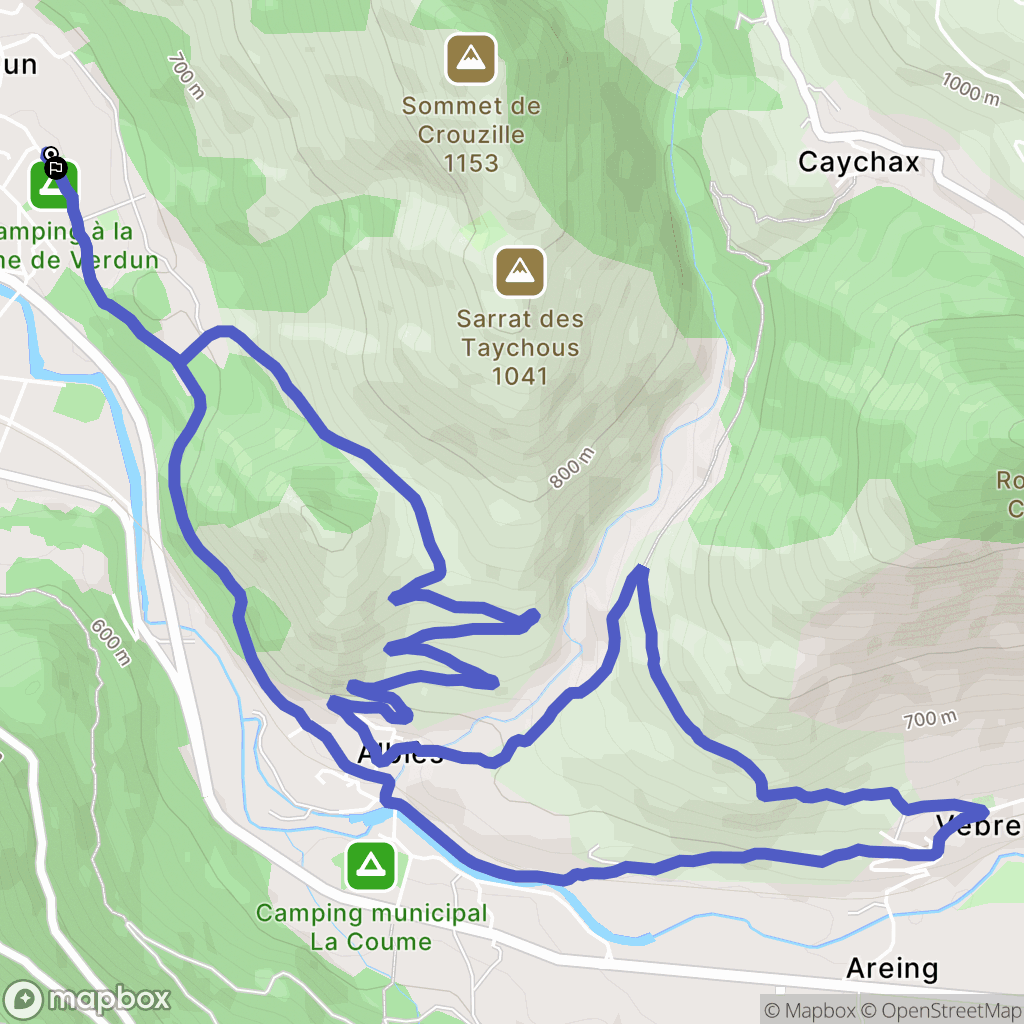
Task: Open the Mapbox logo link
Action: click(x=87, y=999)
